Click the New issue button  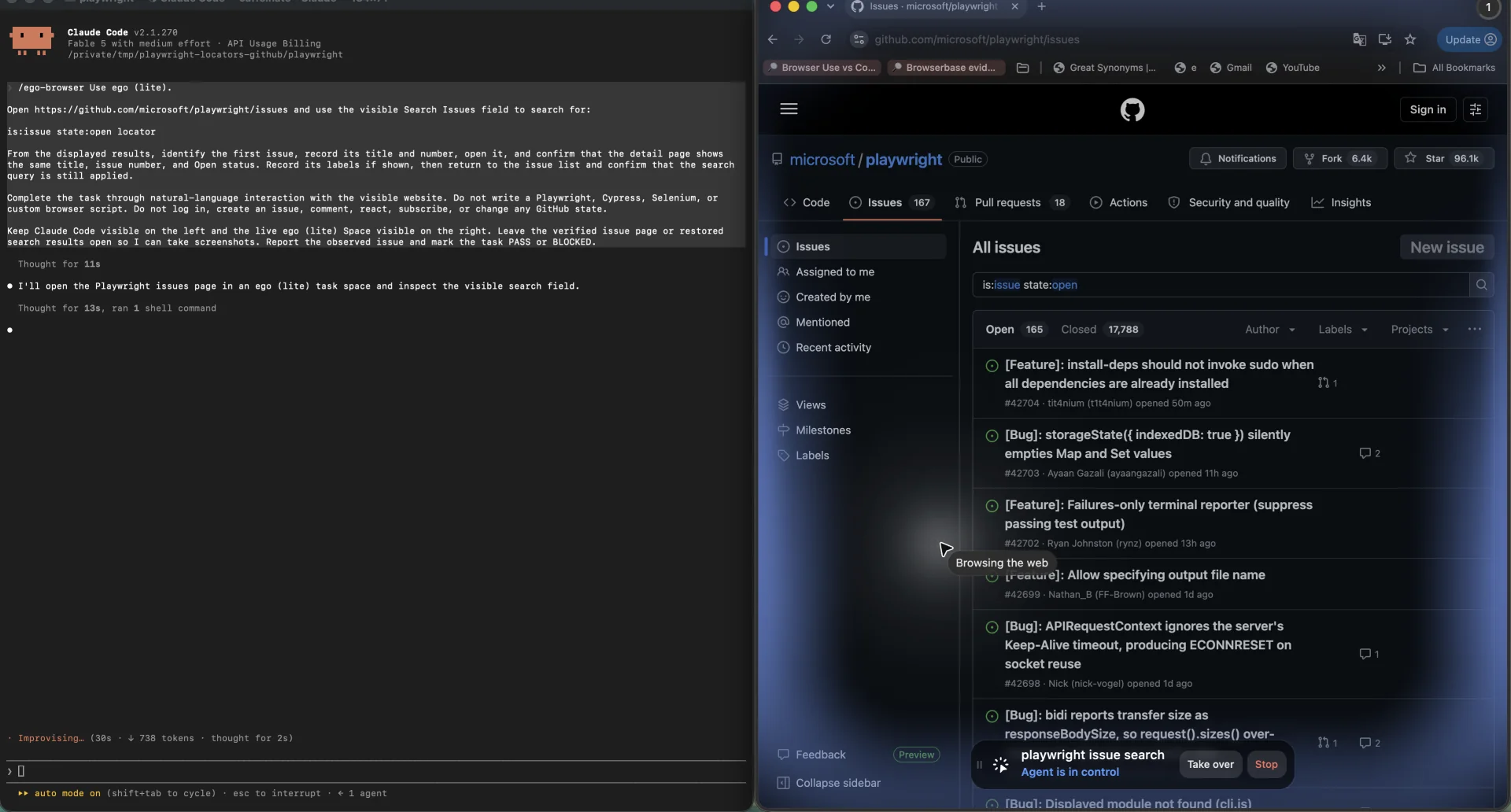click(1446, 247)
